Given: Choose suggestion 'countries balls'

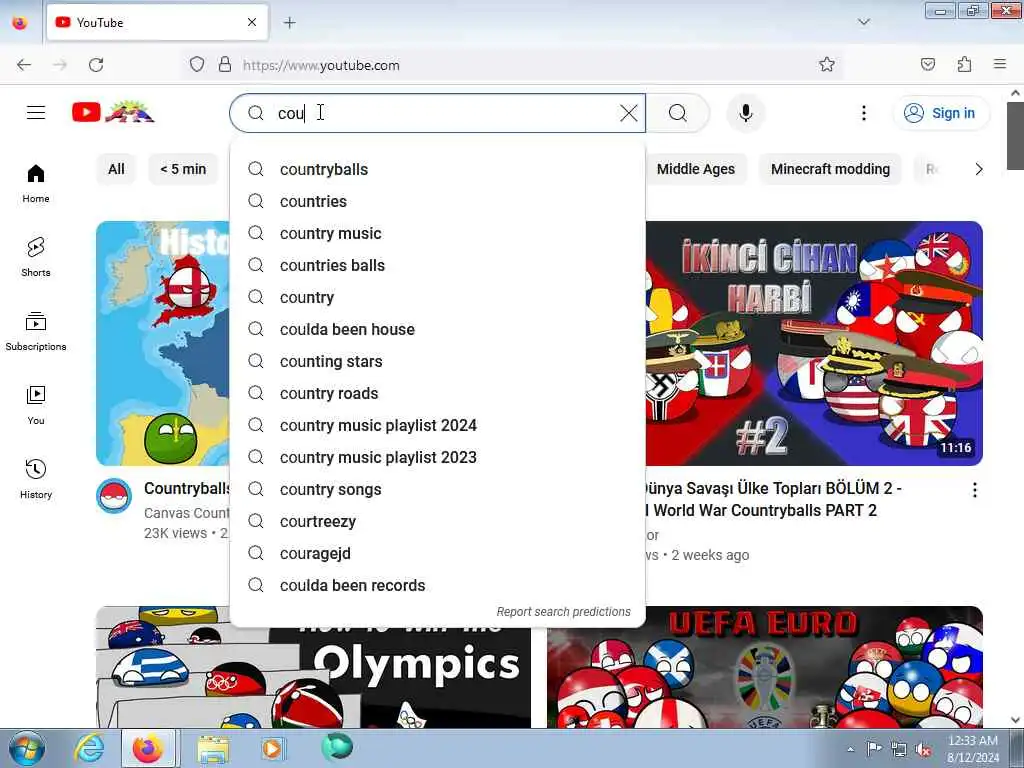Looking at the screenshot, I should 438,265.
